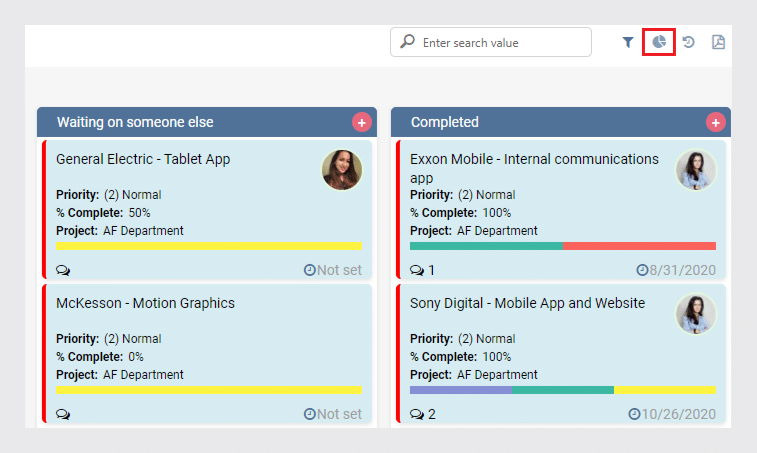Open comments on General Electric card
Image resolution: width=757 pixels, height=453 pixels.
click(63, 270)
